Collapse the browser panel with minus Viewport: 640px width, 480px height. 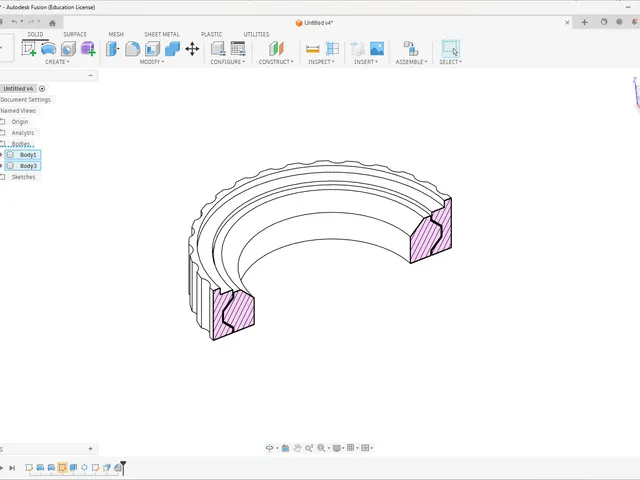pyautogui.click(x=91, y=75)
